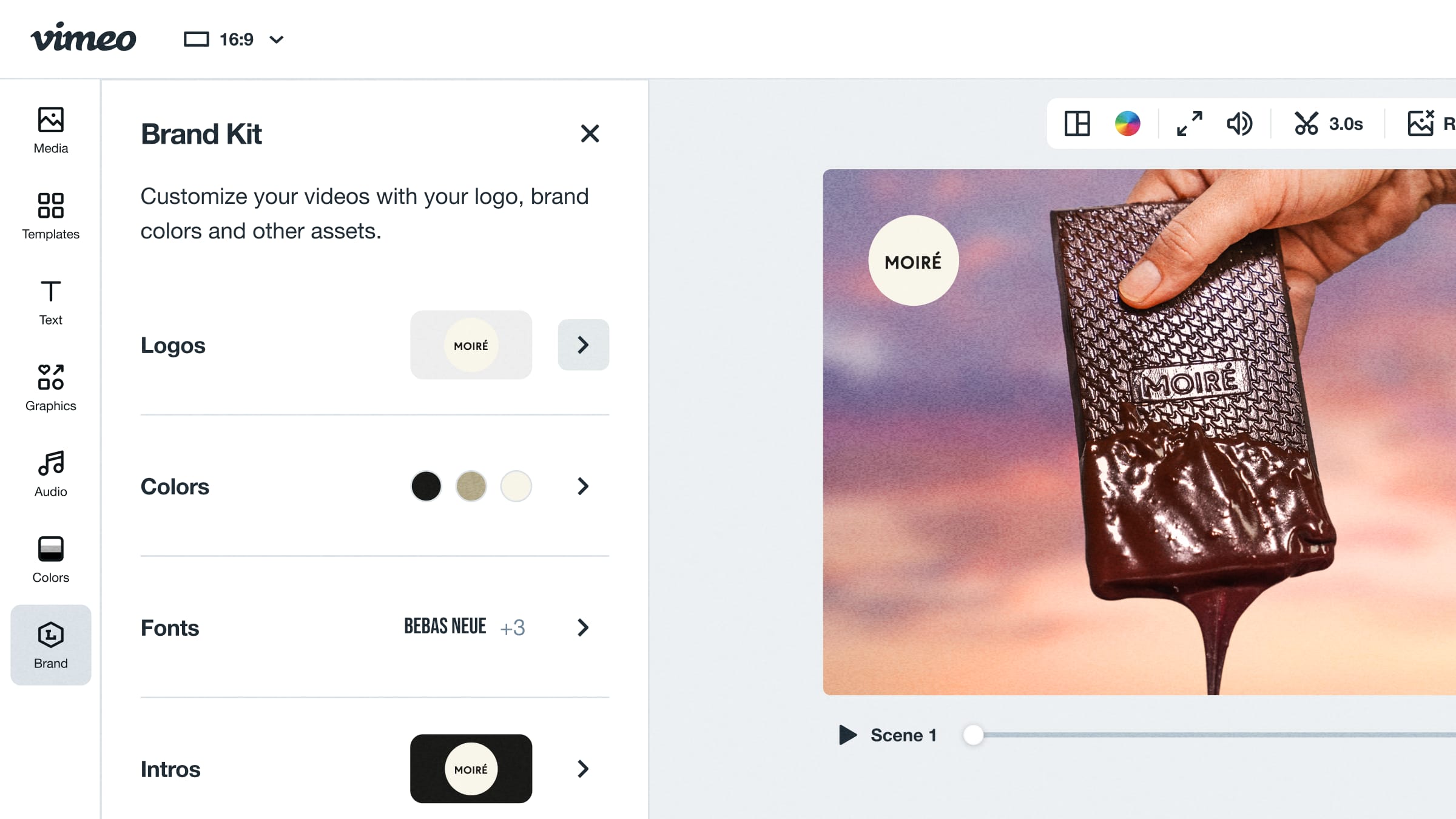Click the MOIRÉ intro thumbnail
1456x819 pixels.
pos(471,769)
